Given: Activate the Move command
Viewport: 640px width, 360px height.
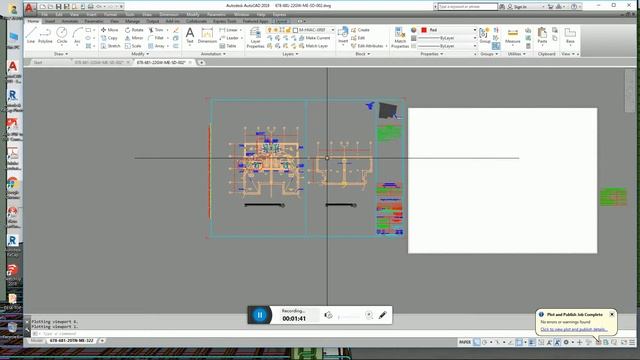Looking at the screenshot, I should click(109, 30).
